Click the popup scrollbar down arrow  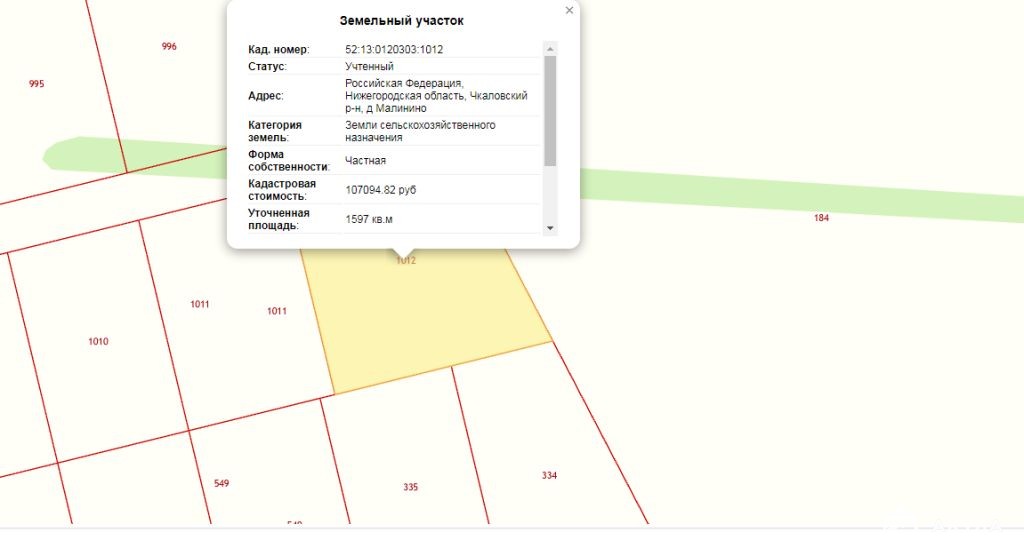[x=550, y=228]
